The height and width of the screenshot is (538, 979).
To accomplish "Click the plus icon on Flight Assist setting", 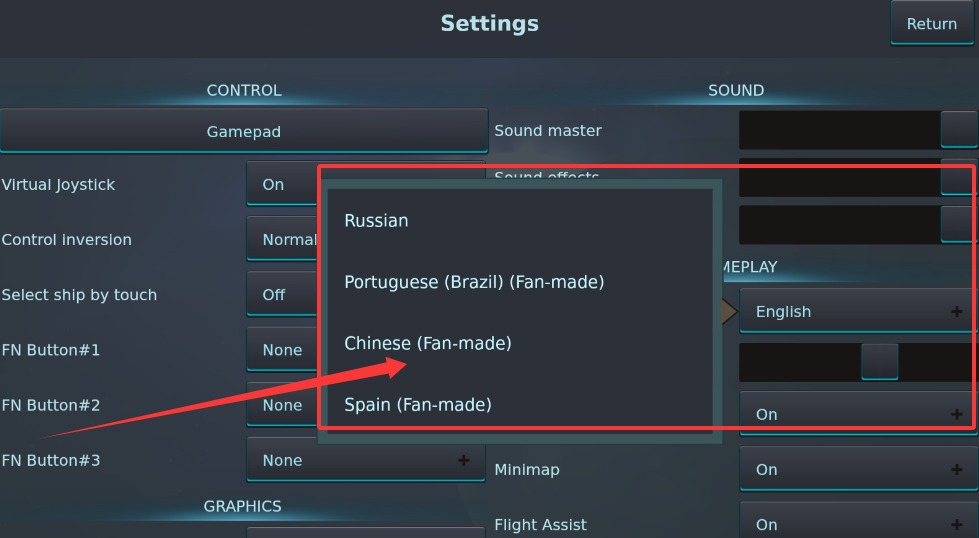I will tap(957, 524).
